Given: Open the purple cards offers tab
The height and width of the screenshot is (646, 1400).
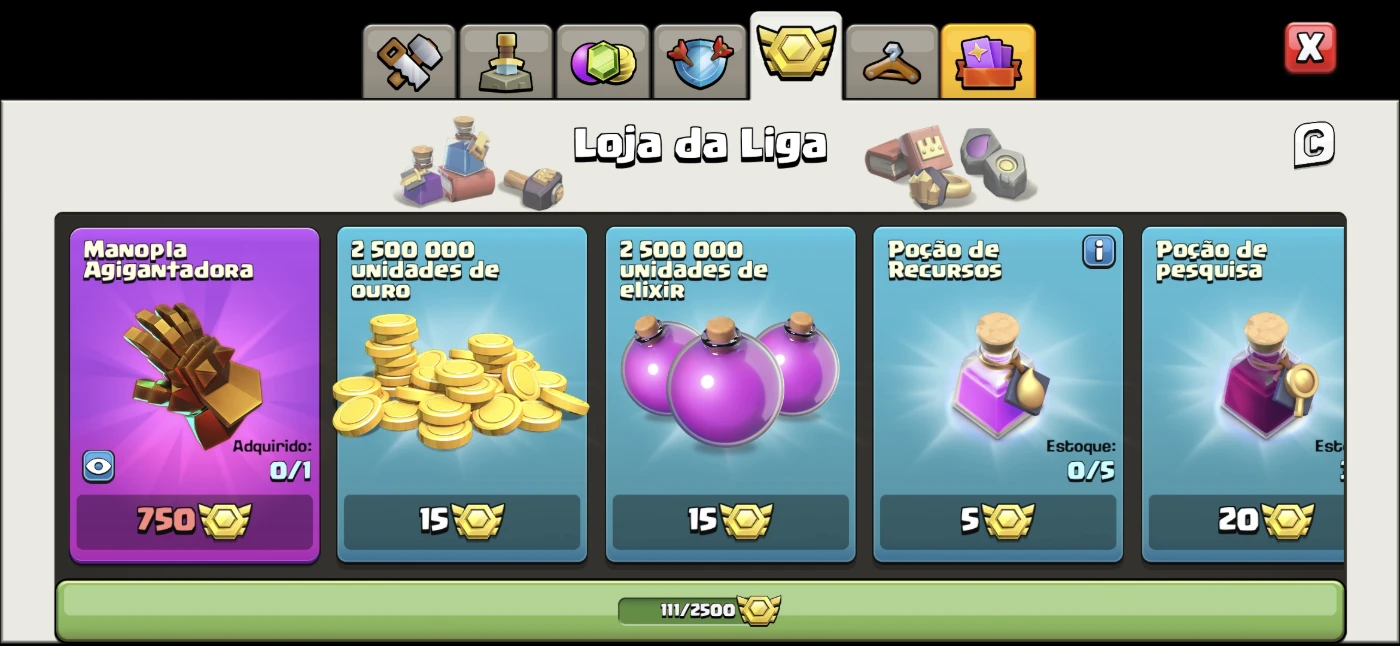Looking at the screenshot, I should coord(988,62).
